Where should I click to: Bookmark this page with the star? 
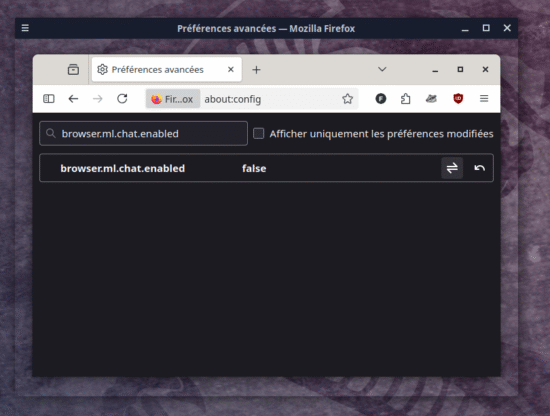point(347,99)
